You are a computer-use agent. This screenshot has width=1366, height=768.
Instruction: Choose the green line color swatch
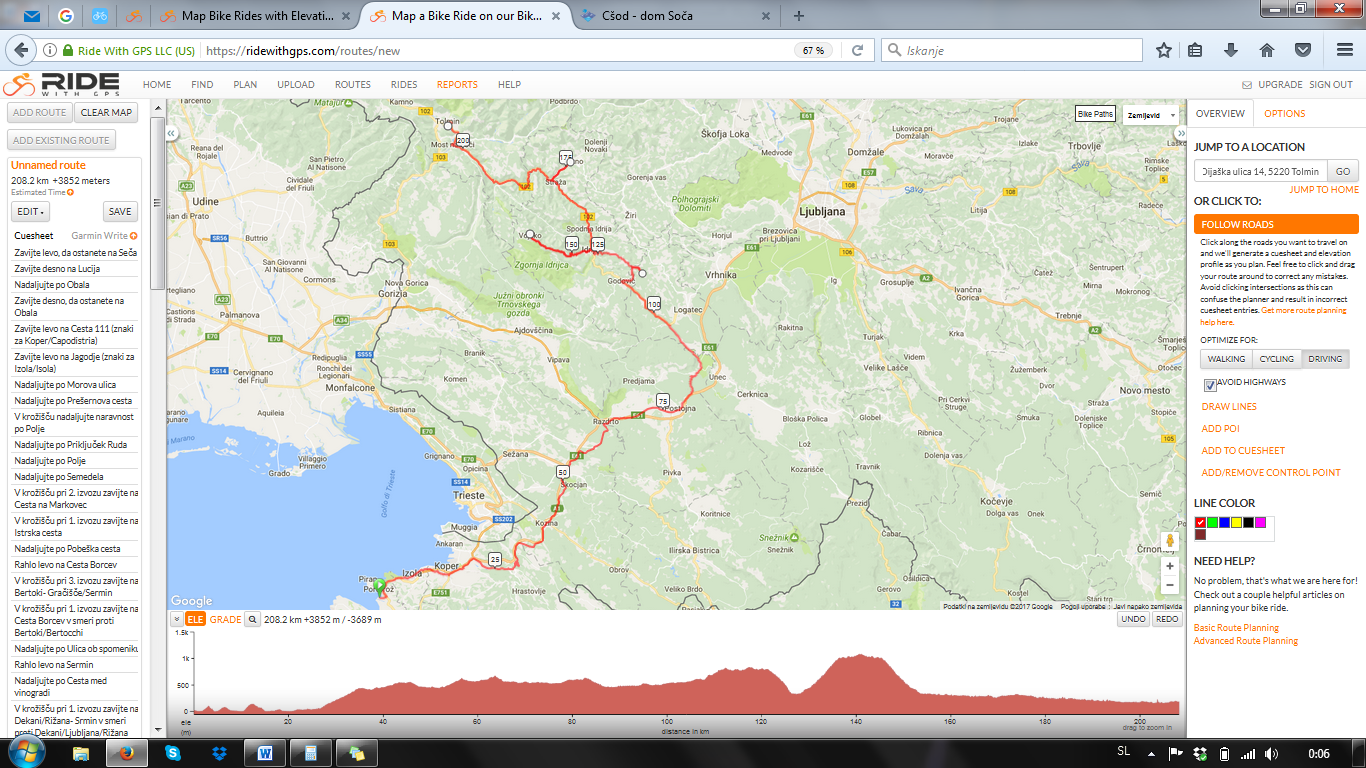1213,523
